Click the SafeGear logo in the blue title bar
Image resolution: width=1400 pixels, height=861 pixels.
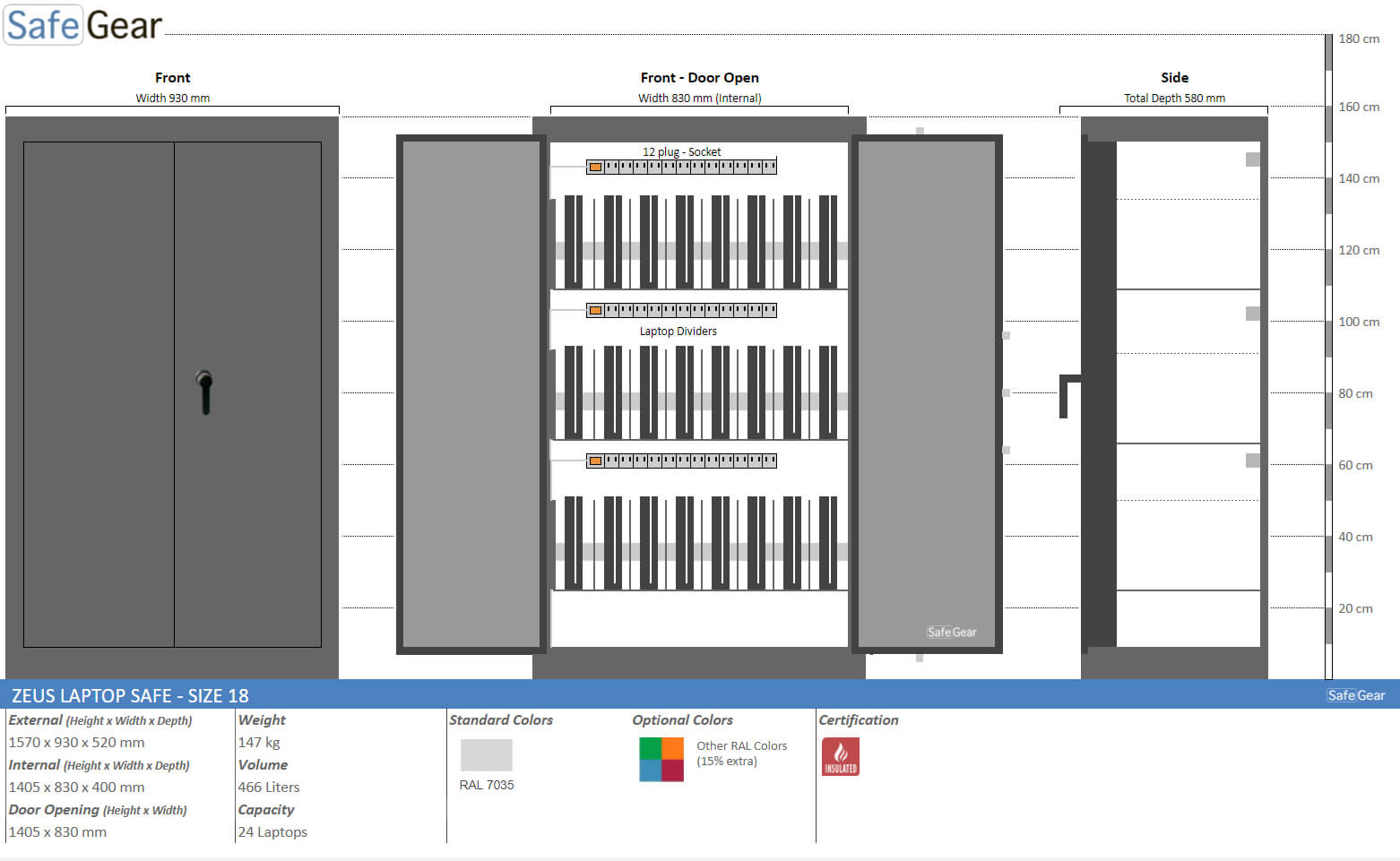1356,695
